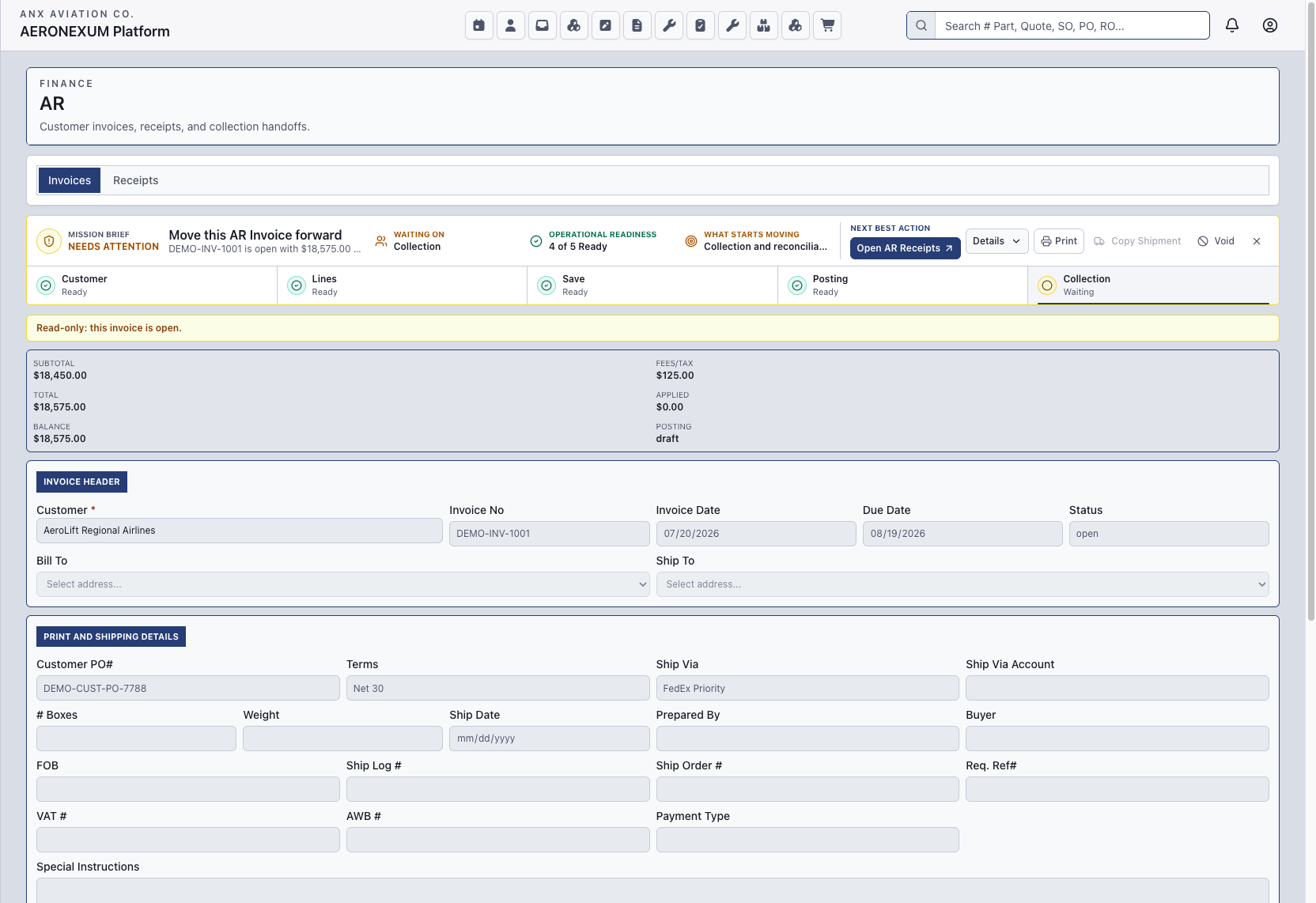Open the calendar icon in top toolbar

pos(479,25)
